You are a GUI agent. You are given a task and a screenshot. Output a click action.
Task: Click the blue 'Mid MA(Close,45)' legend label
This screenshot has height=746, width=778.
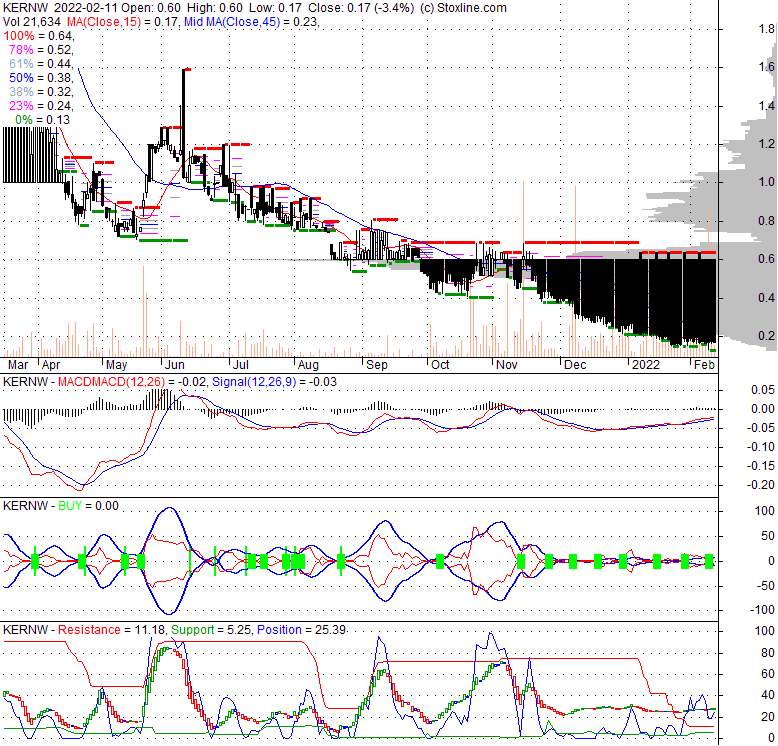pos(232,22)
